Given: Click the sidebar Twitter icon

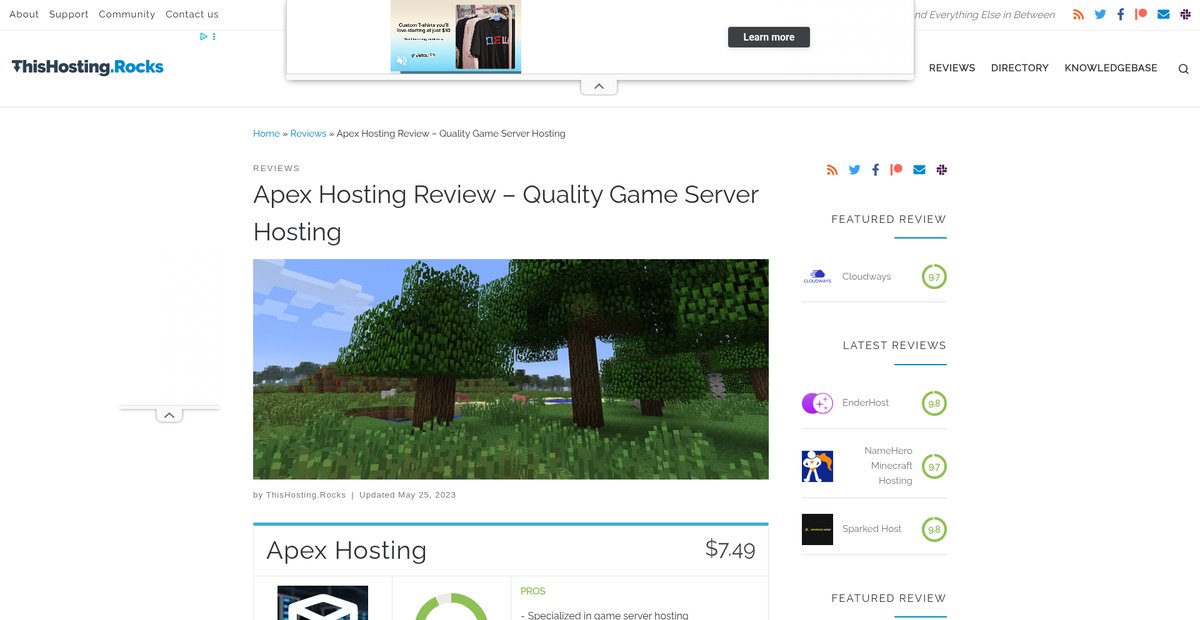Looking at the screenshot, I should (854, 170).
